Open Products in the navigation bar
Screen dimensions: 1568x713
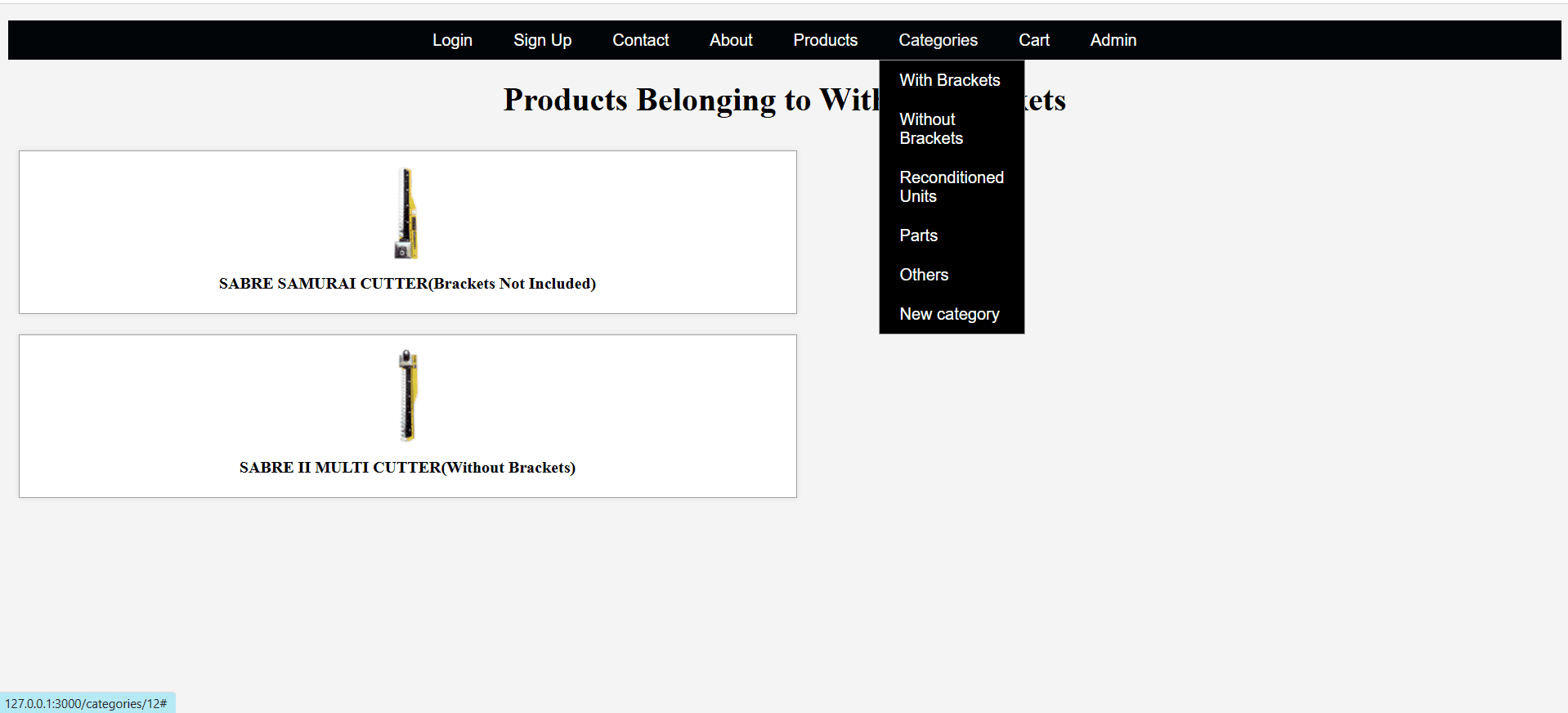pyautogui.click(x=825, y=40)
